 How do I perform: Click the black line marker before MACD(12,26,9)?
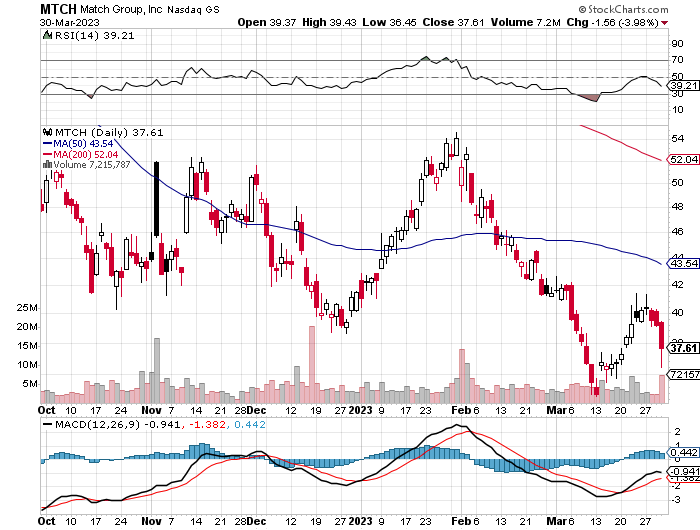(x=47, y=424)
